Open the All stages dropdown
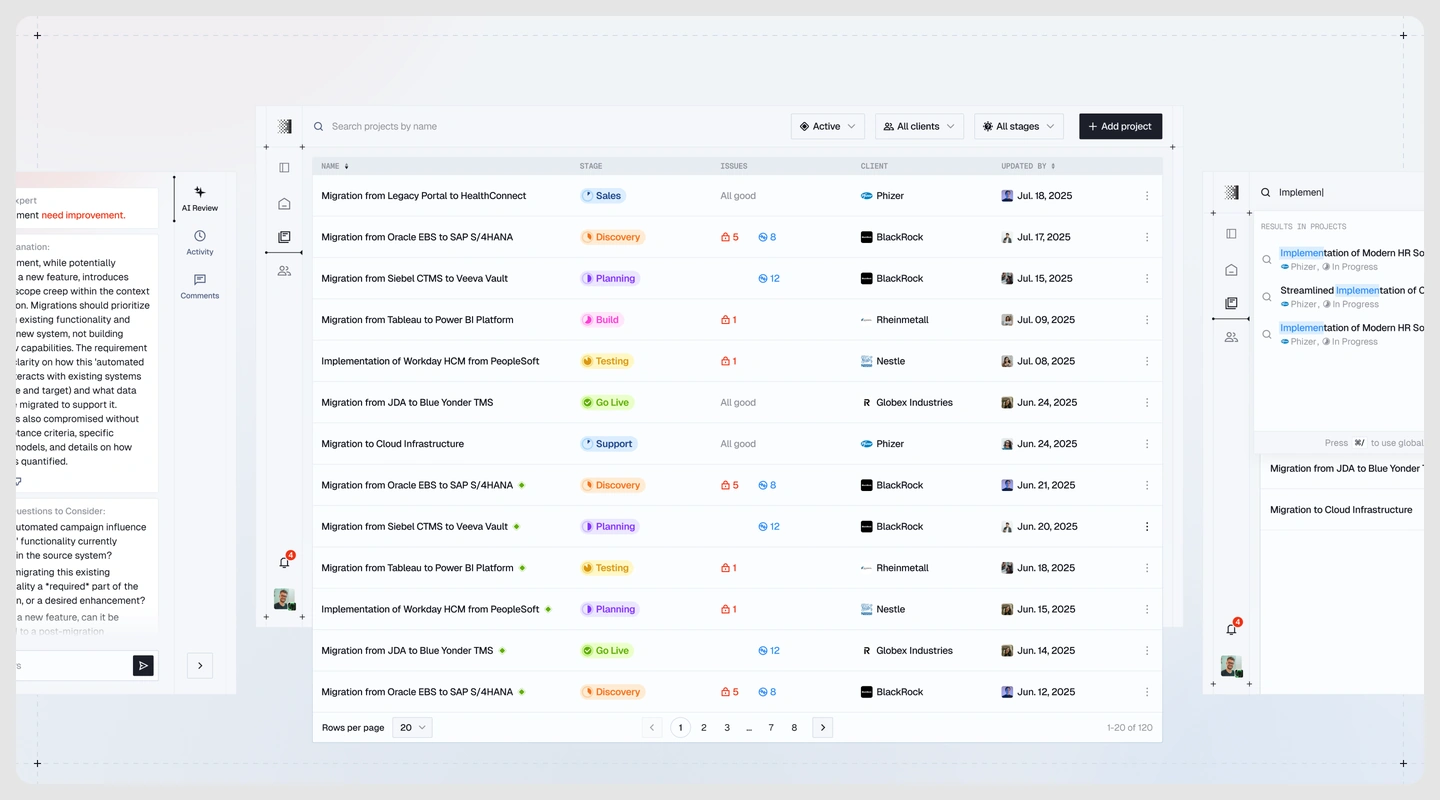1440x800 pixels. [1018, 126]
